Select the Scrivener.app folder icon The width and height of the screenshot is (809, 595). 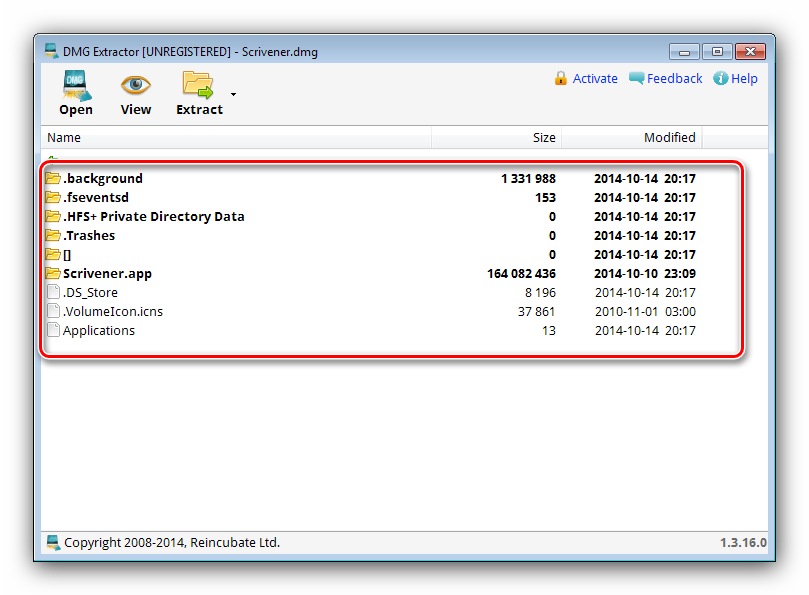click(x=53, y=273)
